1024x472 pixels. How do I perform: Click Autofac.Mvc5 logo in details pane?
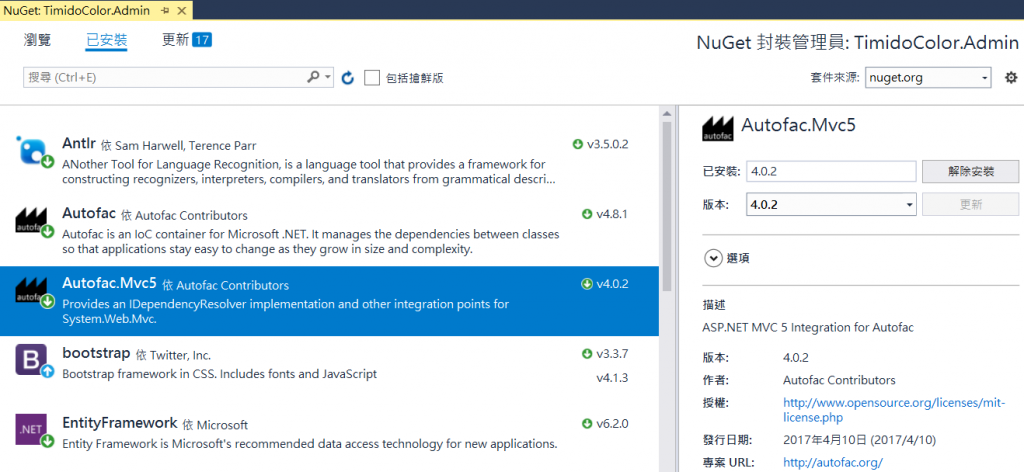click(717, 126)
